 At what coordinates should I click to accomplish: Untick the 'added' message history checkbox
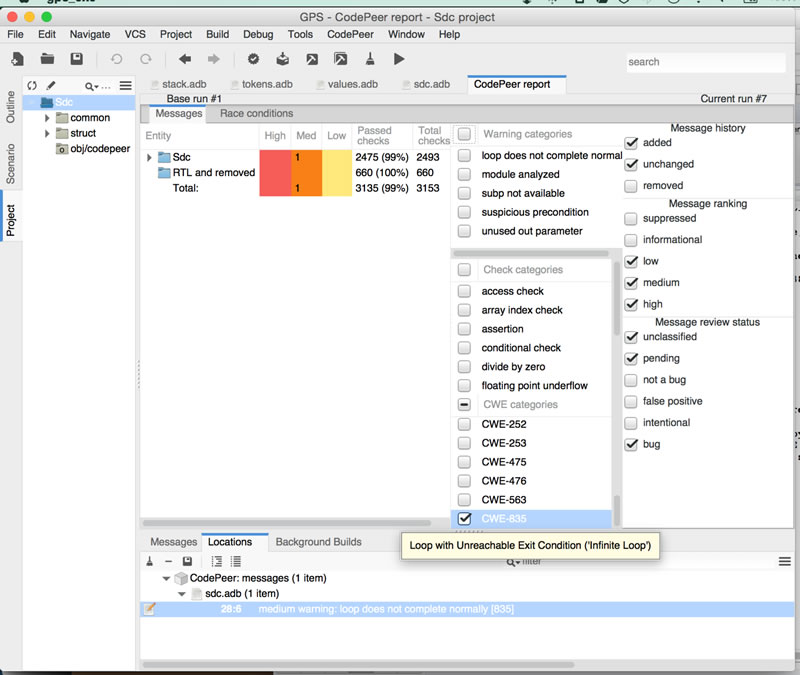(631, 143)
